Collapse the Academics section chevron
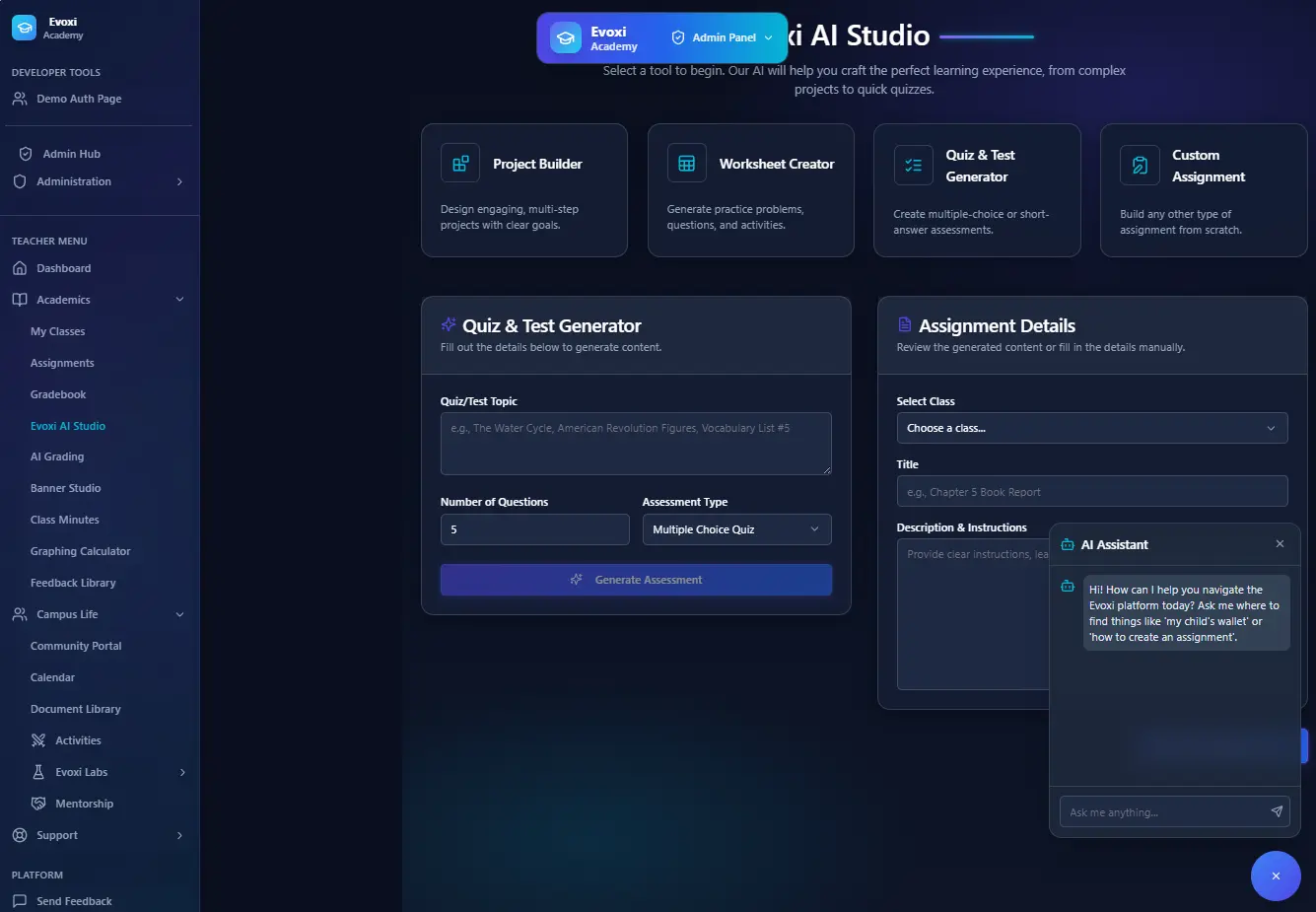This screenshot has height=912, width=1316. tap(179, 300)
